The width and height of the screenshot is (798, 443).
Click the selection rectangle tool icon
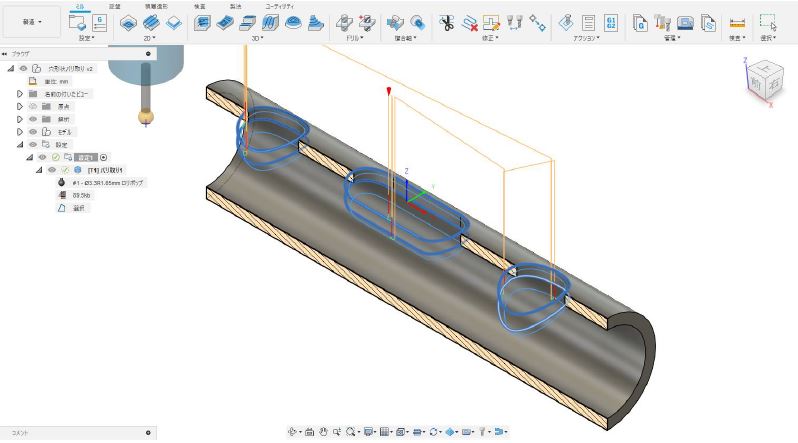tap(766, 22)
